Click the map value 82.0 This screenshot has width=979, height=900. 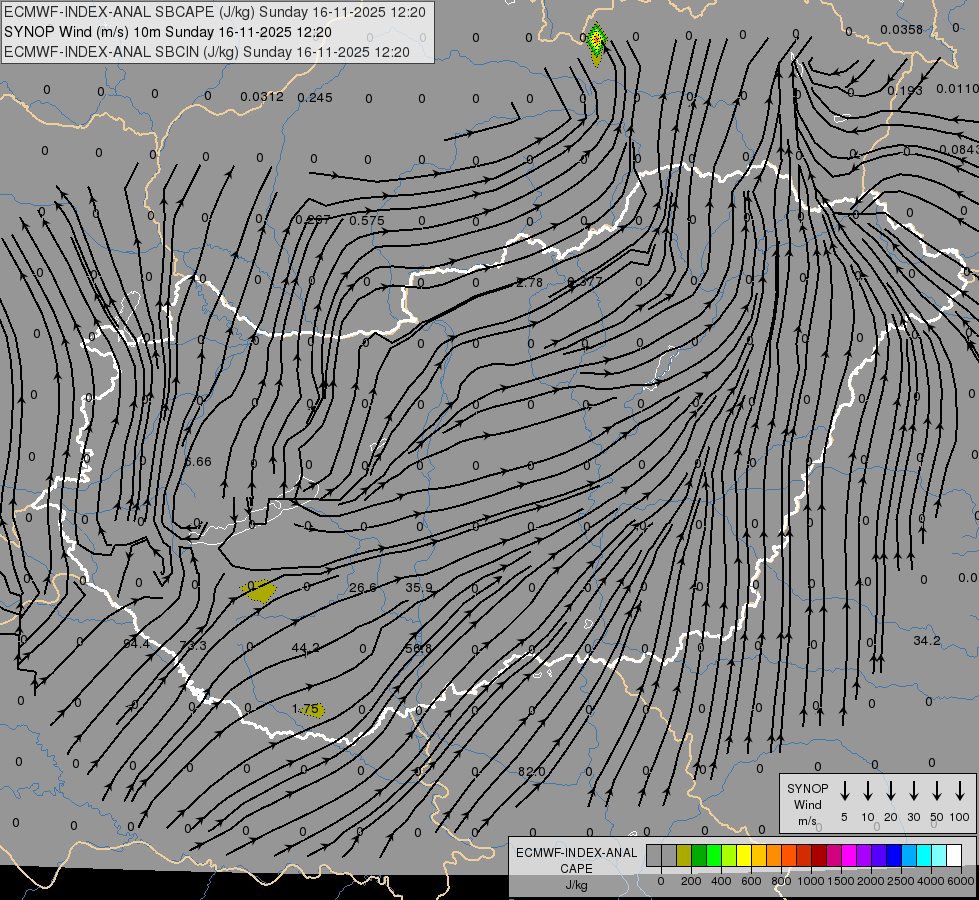(532, 771)
